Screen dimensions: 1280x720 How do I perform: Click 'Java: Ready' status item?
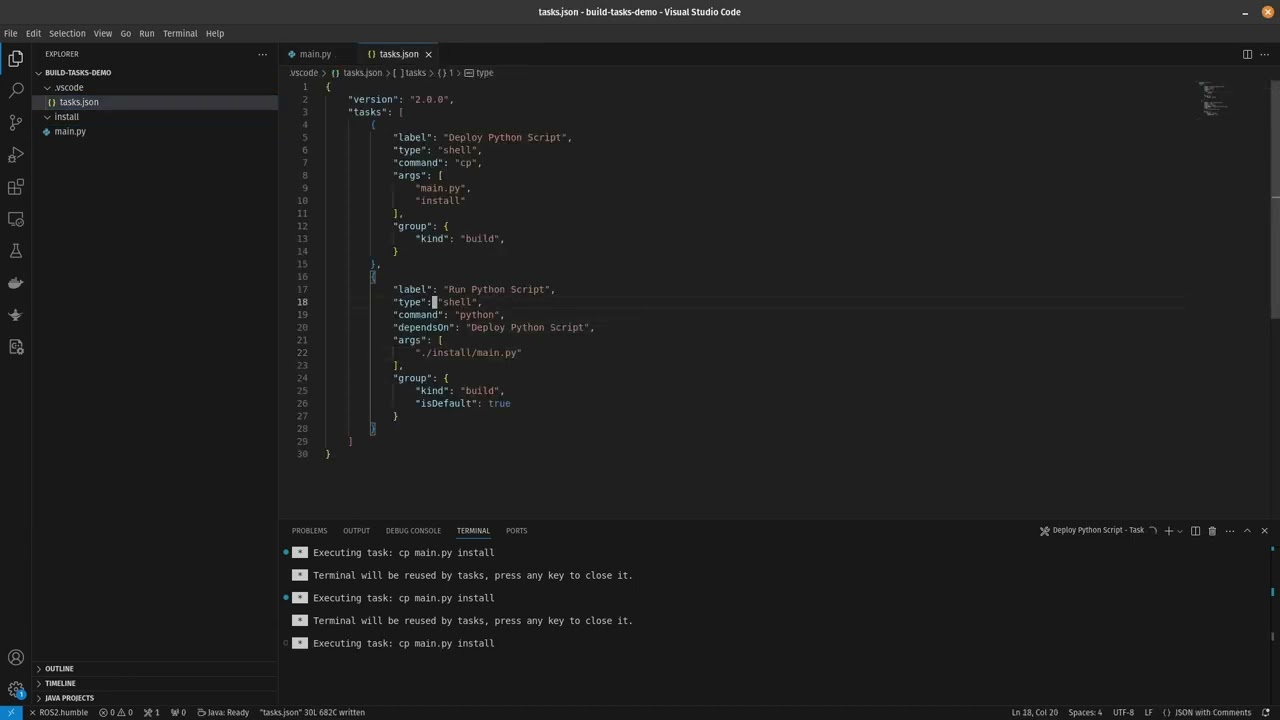point(223,713)
